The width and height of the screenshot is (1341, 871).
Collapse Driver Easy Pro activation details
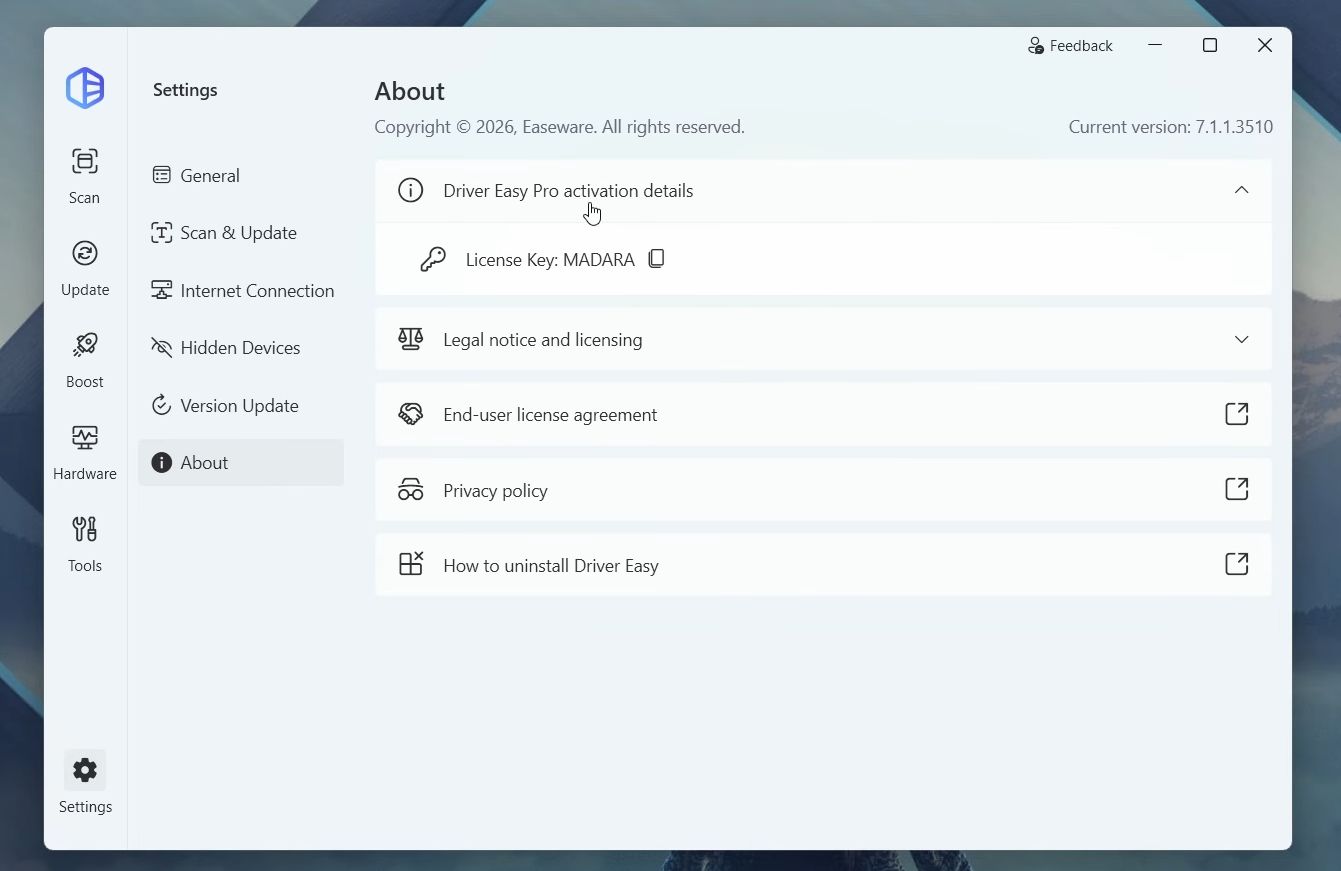(x=1241, y=190)
